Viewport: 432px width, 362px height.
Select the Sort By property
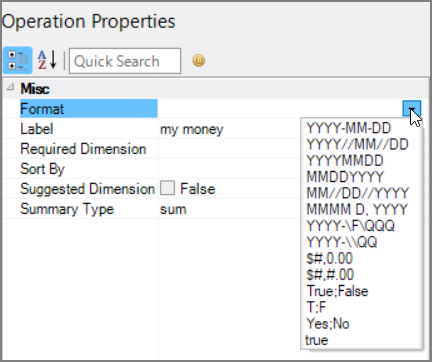(42, 169)
